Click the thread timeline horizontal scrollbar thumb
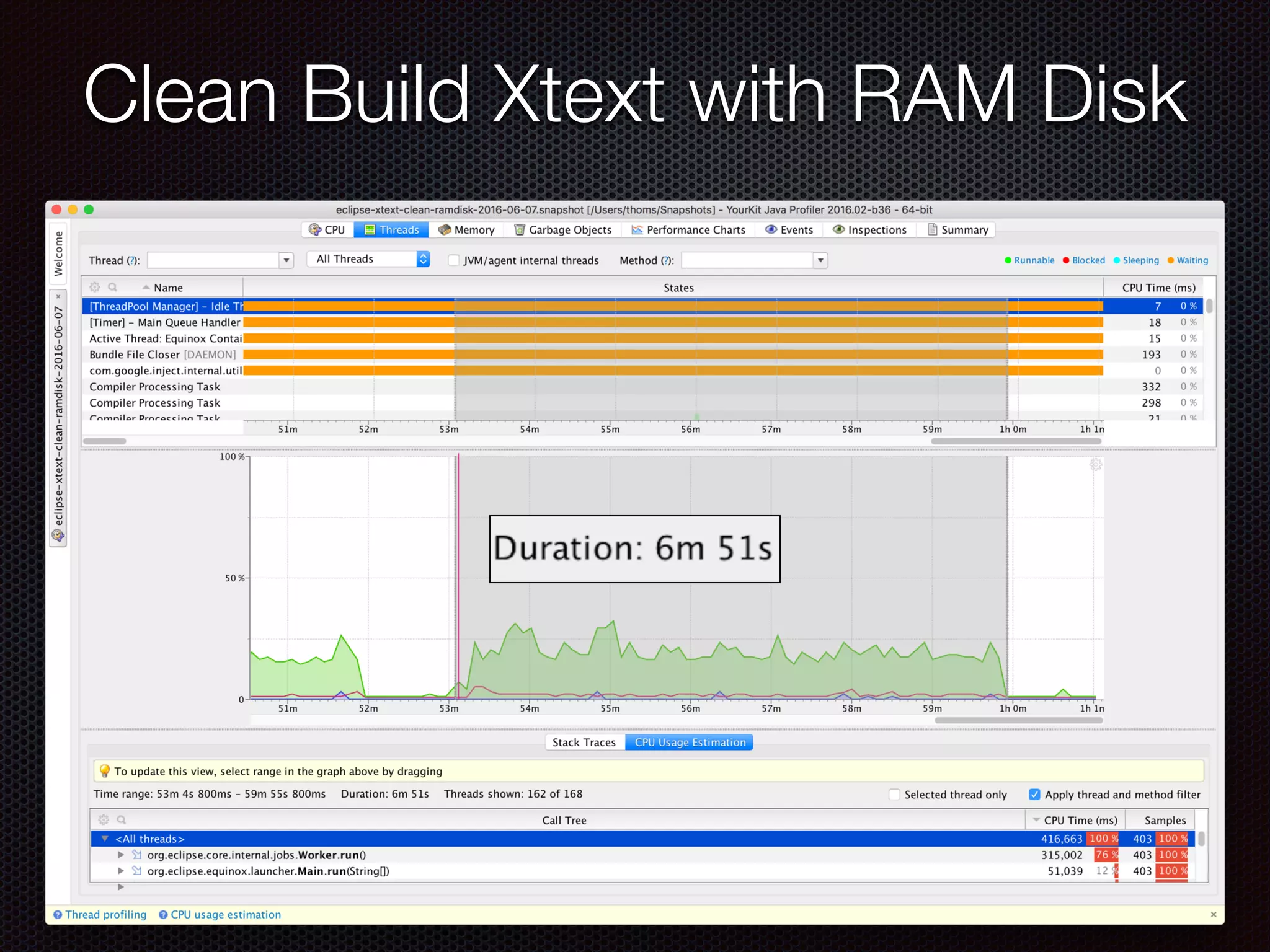The image size is (1270, 952). (x=1016, y=441)
